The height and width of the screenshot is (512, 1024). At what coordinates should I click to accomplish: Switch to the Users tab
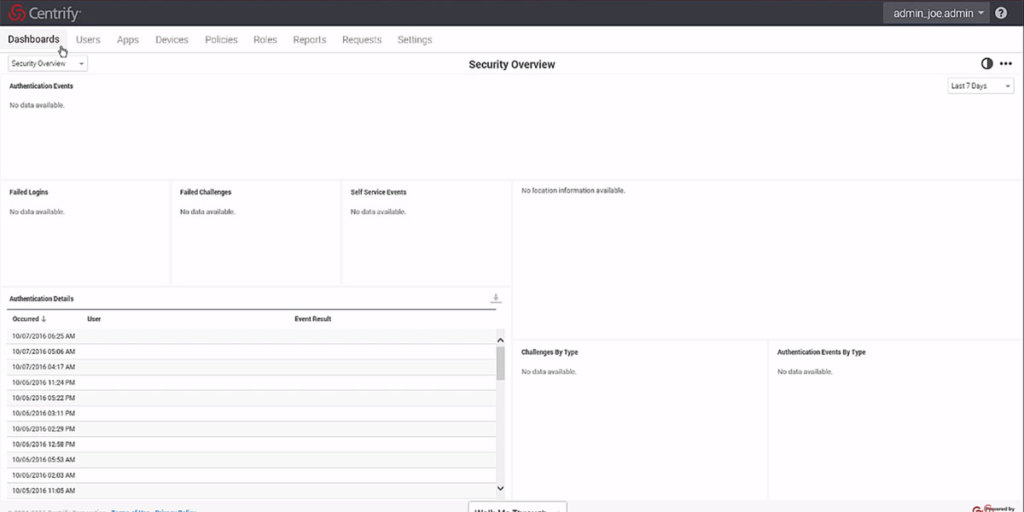(x=88, y=40)
